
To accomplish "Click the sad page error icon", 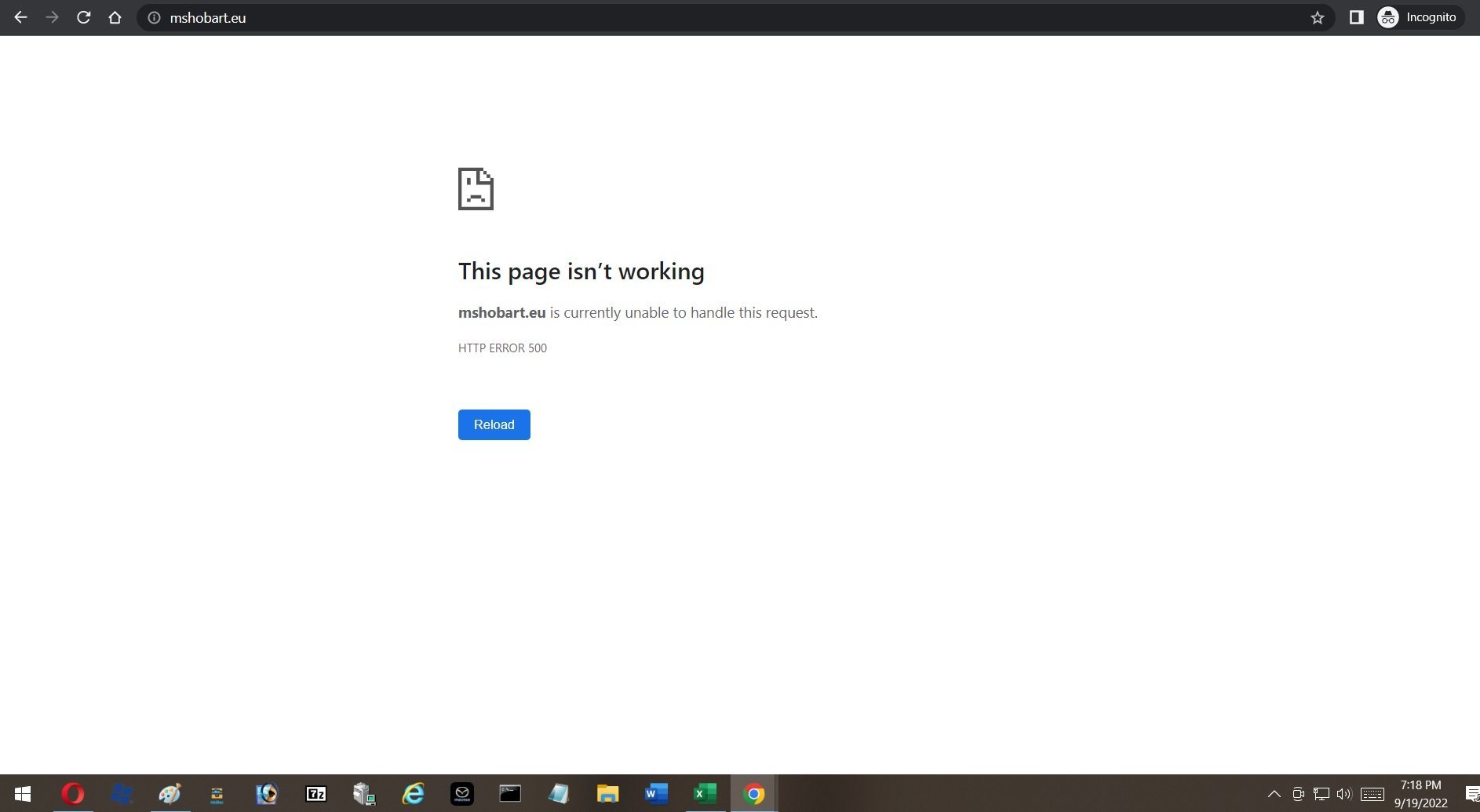I will point(476,189).
